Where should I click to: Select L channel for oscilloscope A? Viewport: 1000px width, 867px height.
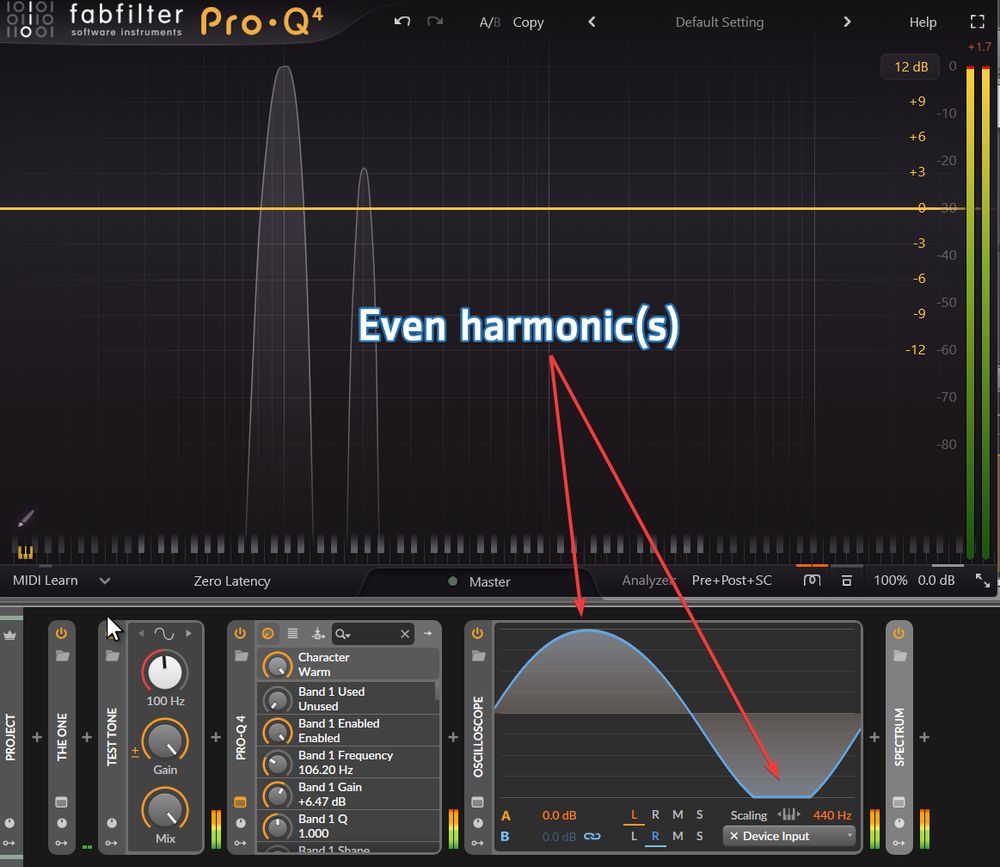[x=633, y=815]
